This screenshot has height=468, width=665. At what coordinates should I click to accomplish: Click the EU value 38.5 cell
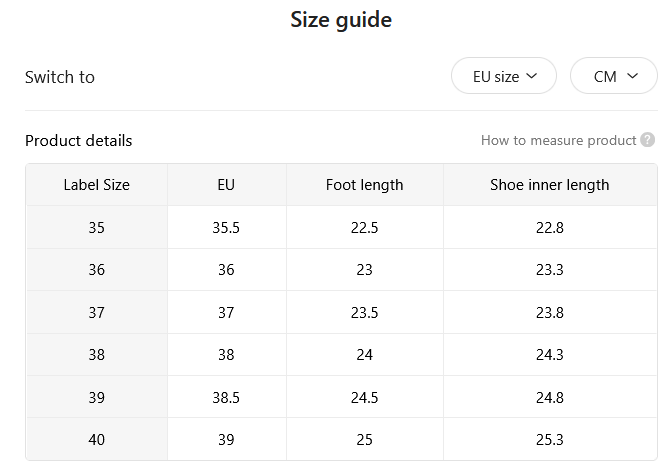pyautogui.click(x=226, y=397)
